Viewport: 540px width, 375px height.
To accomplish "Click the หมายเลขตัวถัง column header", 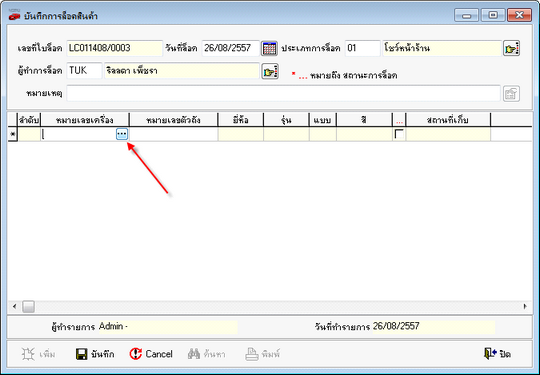I will 174,120.
